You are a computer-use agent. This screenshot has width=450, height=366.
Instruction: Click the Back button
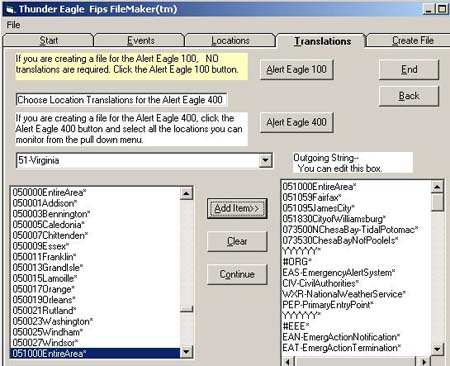(x=409, y=96)
